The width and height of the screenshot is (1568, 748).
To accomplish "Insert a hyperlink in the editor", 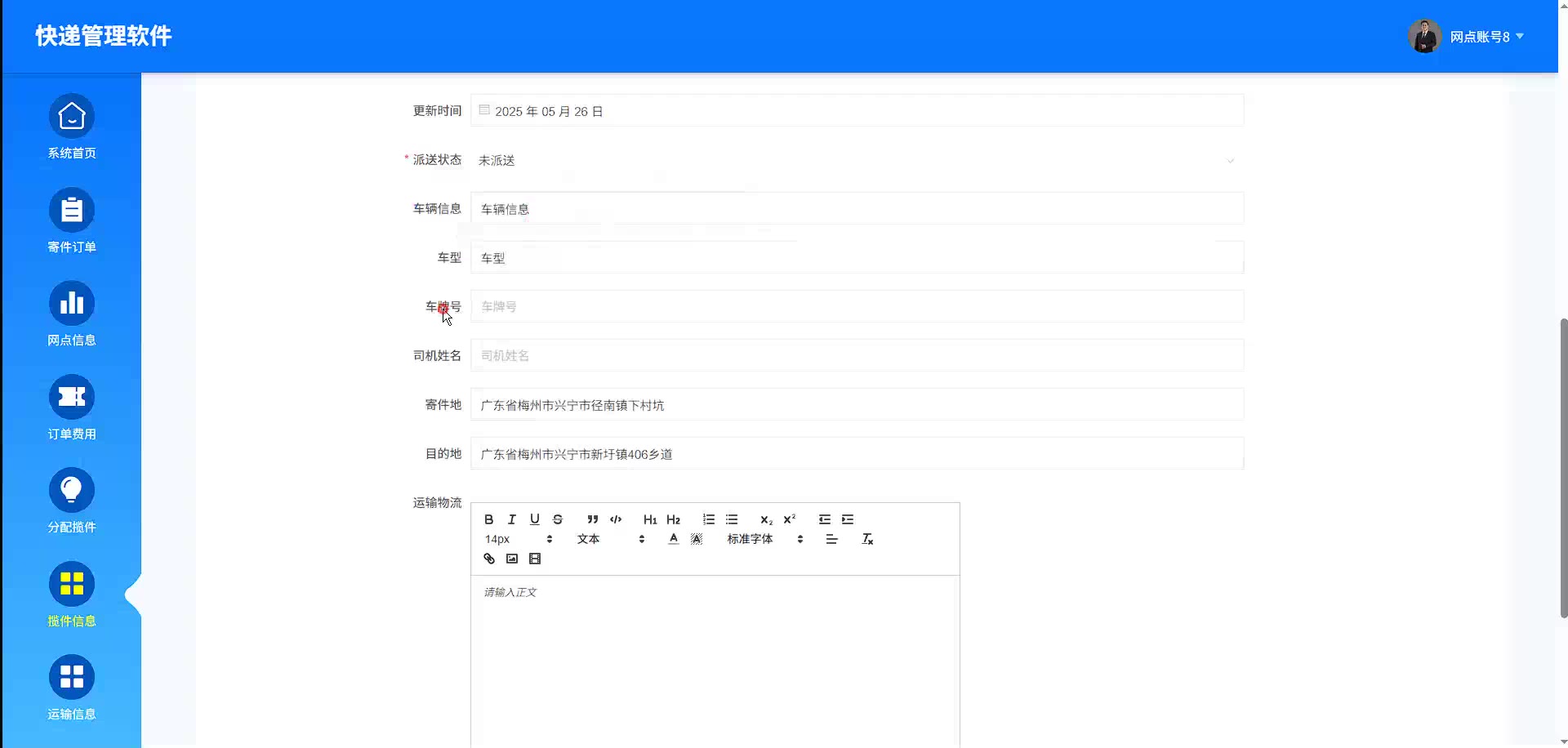I will point(488,559).
